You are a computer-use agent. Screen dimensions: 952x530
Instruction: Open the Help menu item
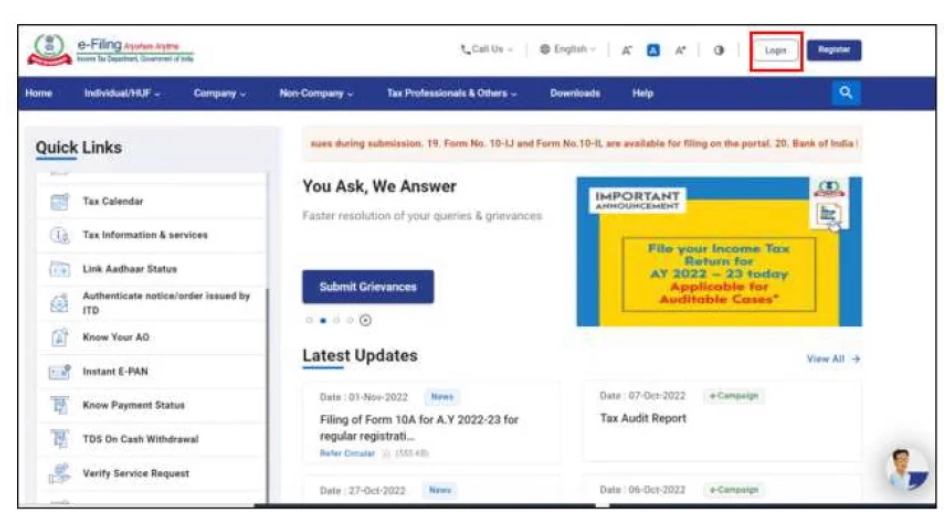(642, 93)
